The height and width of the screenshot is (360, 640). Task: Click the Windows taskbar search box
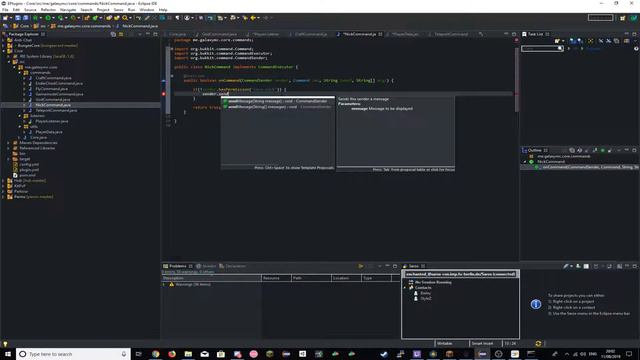pos(73,354)
